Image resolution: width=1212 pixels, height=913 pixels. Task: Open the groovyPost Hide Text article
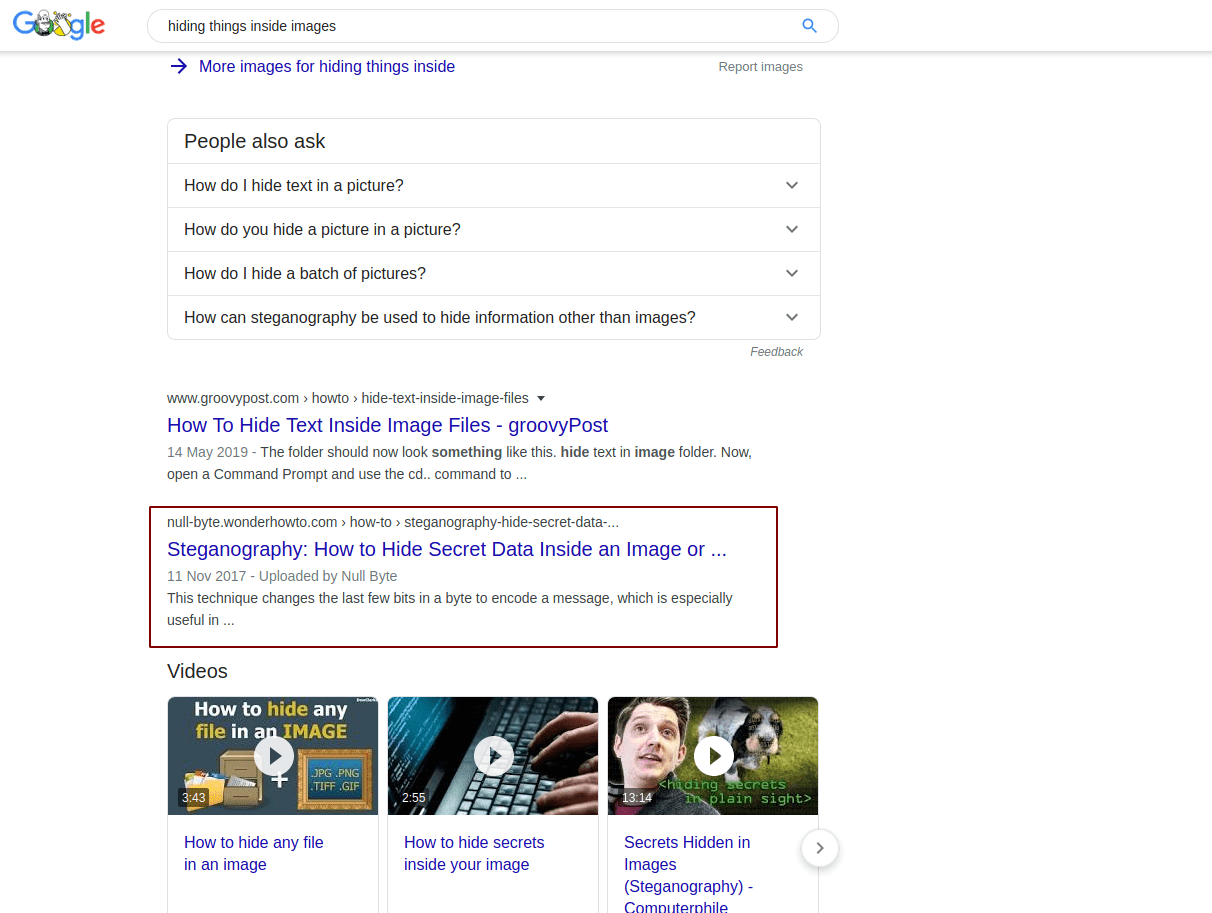tap(387, 425)
